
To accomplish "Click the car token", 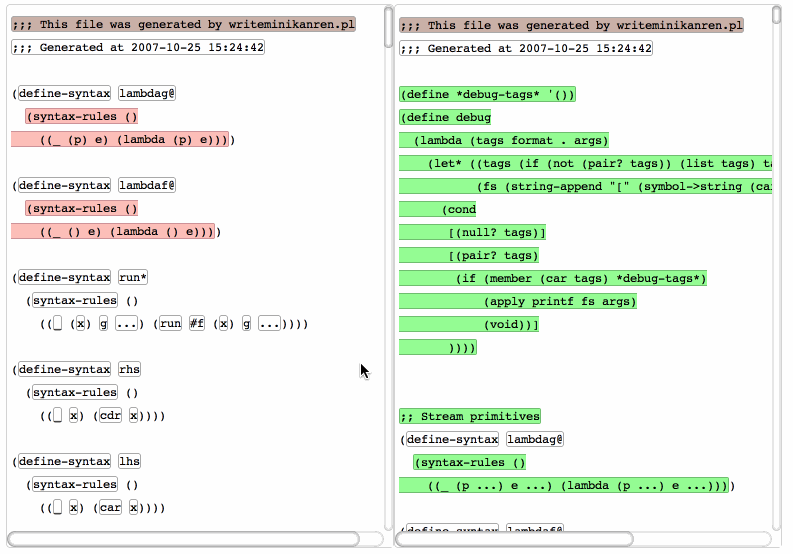I will pyautogui.click(x=110, y=508).
